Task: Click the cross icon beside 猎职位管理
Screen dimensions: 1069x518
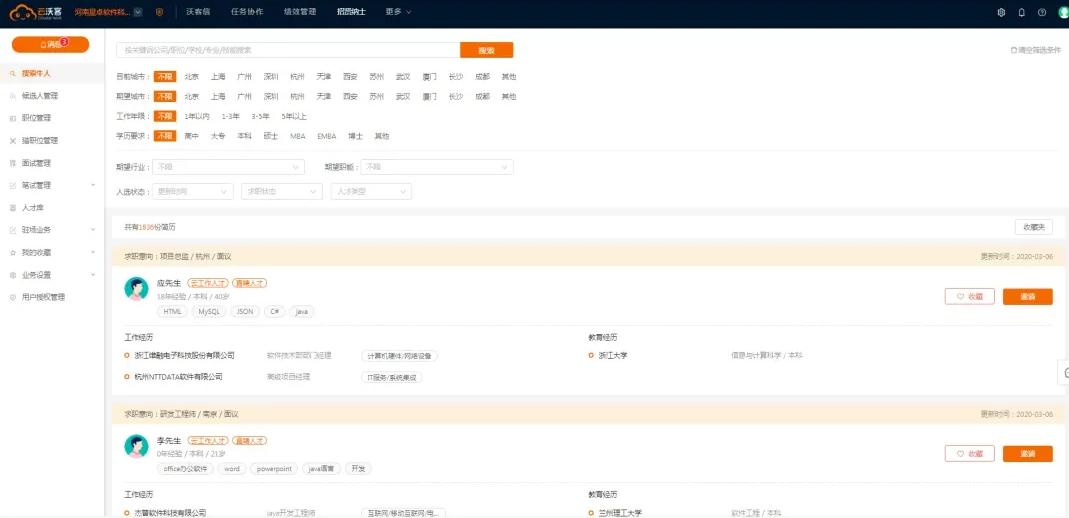Action: [13, 140]
